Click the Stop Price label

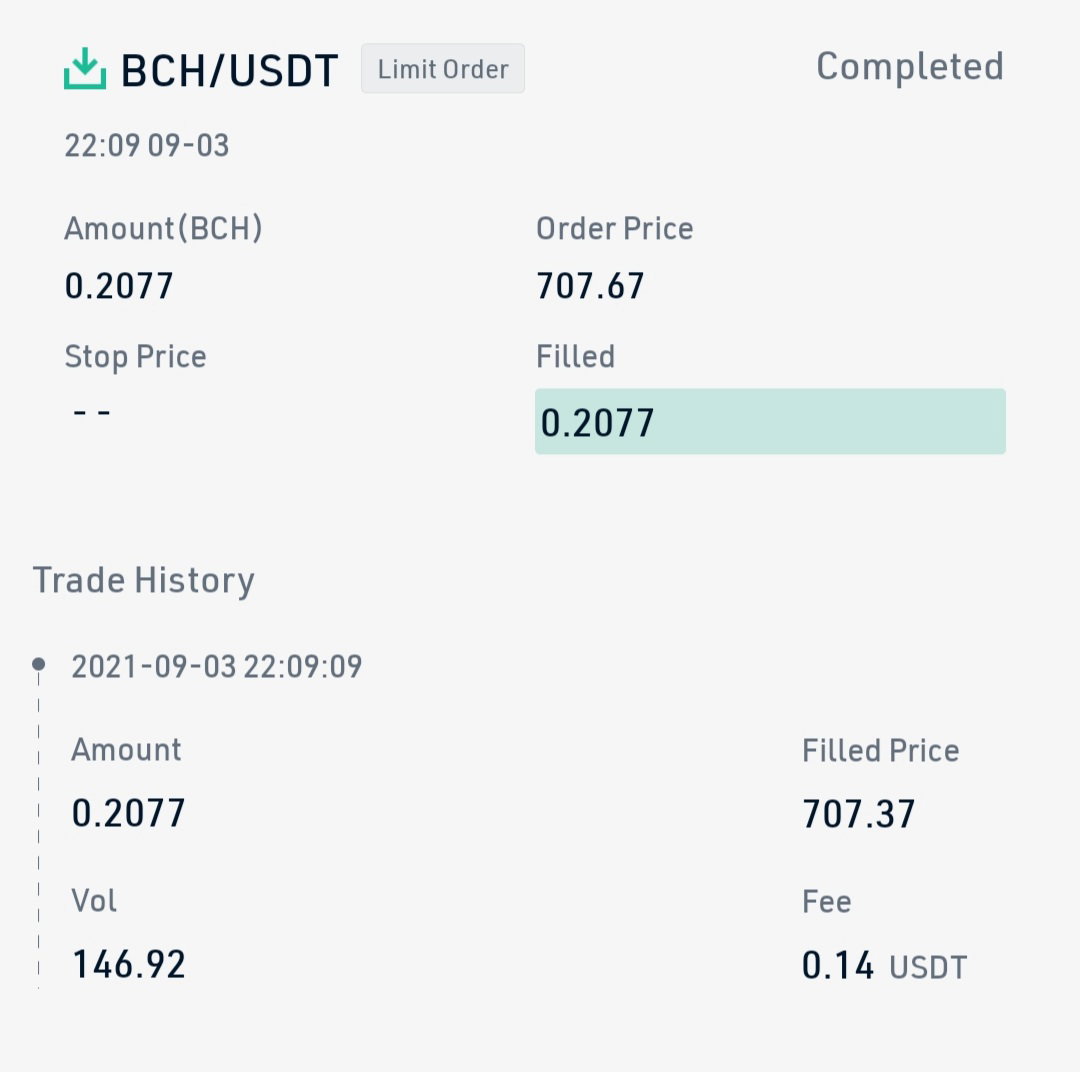click(x=136, y=357)
